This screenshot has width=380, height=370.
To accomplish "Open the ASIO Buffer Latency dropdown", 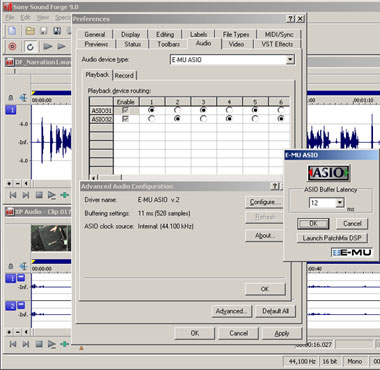I will tap(340, 203).
